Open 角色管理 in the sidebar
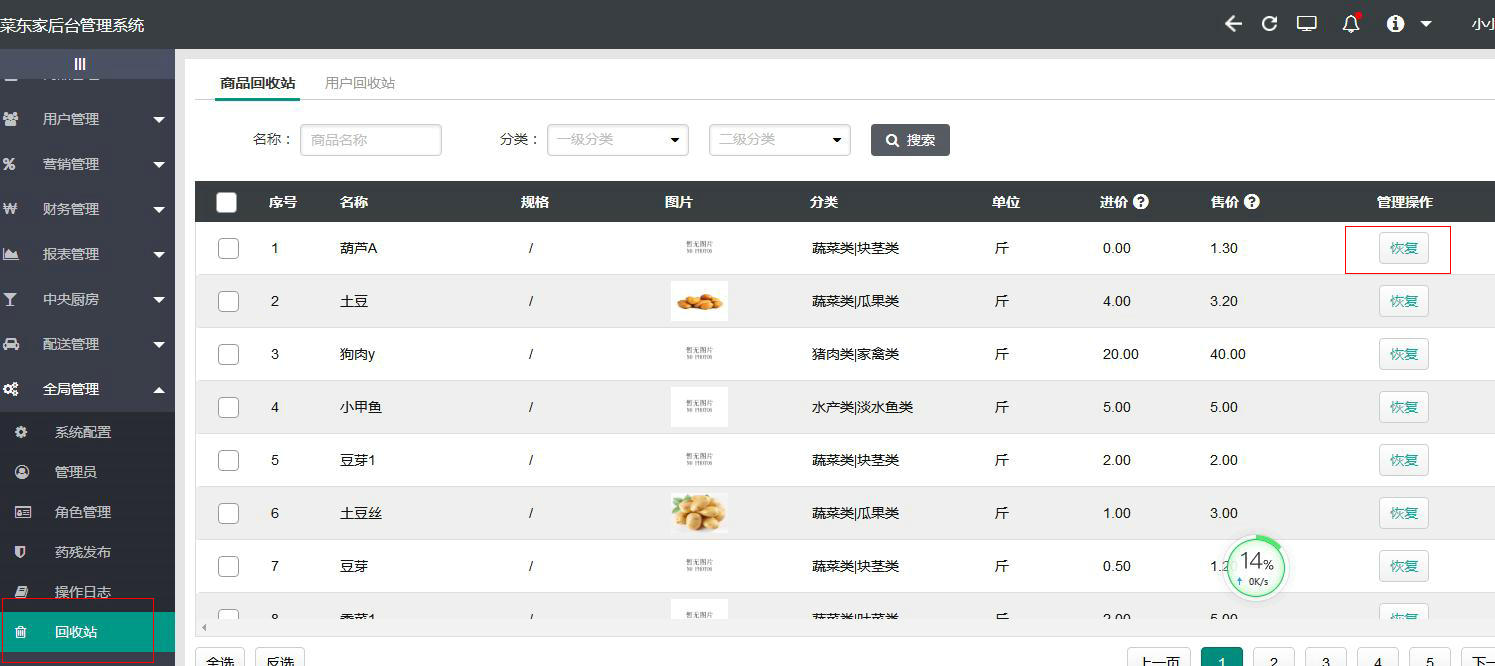 (x=82, y=512)
